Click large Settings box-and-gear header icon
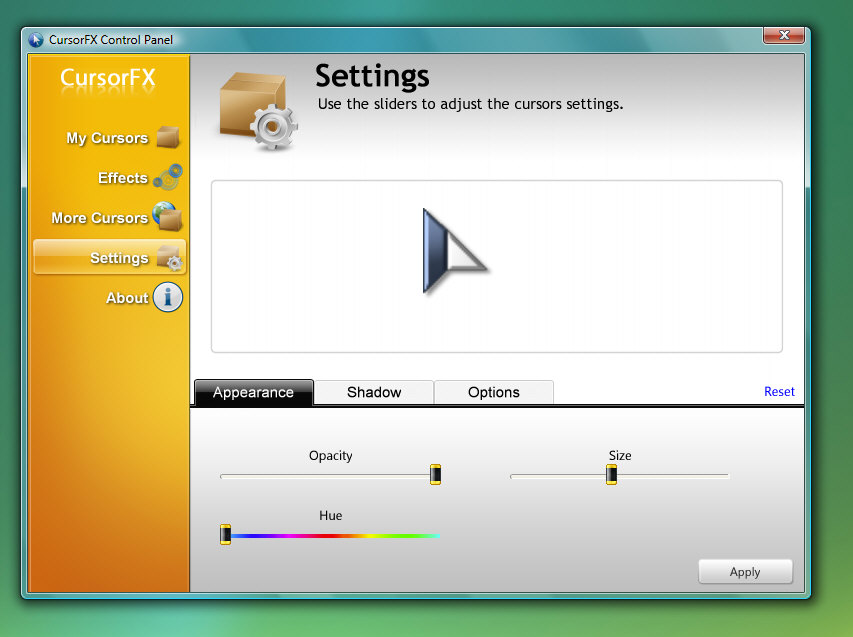Screen dimensions: 853x637 pos(257,112)
